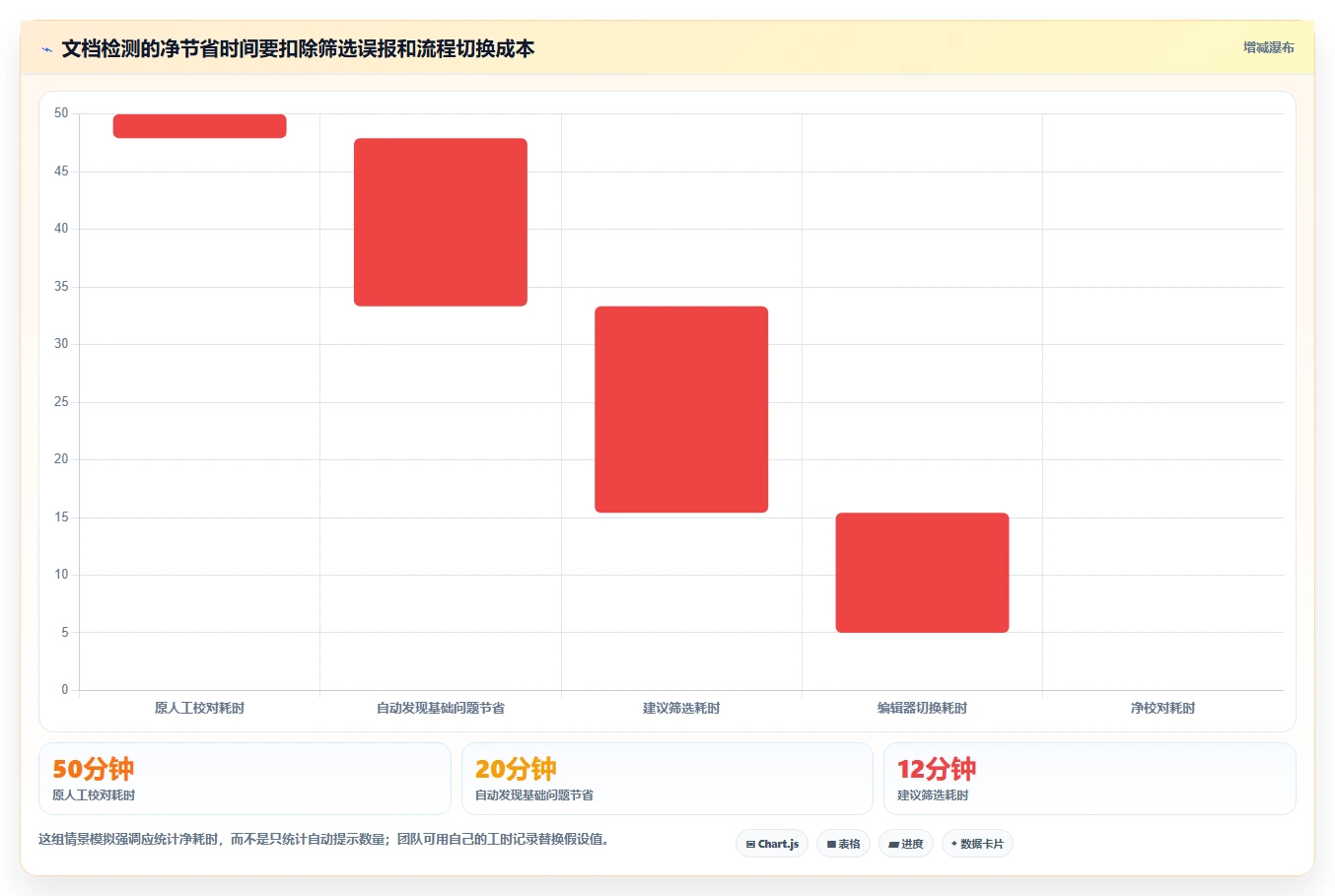
Task: Click the 建议筛选耗时 x-axis label
Action: coord(681,708)
